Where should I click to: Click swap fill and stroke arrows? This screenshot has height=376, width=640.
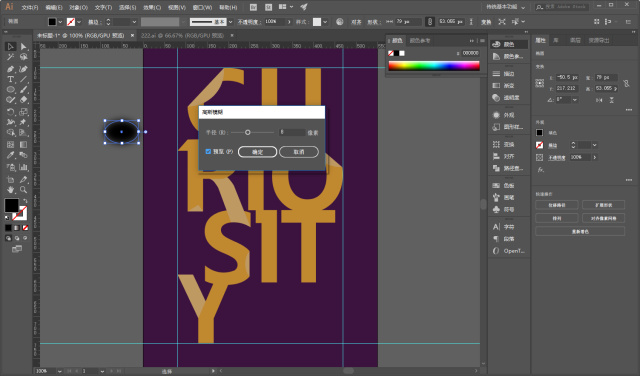point(25,200)
